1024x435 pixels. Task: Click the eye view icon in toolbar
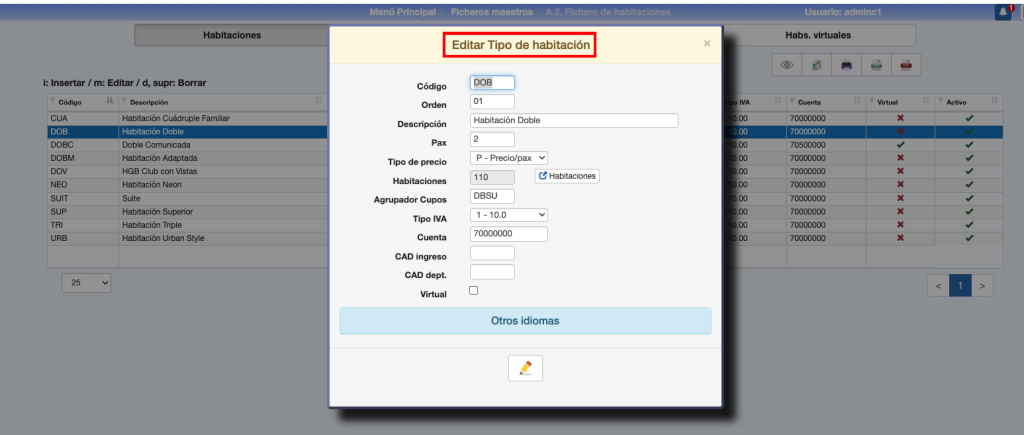click(x=787, y=65)
